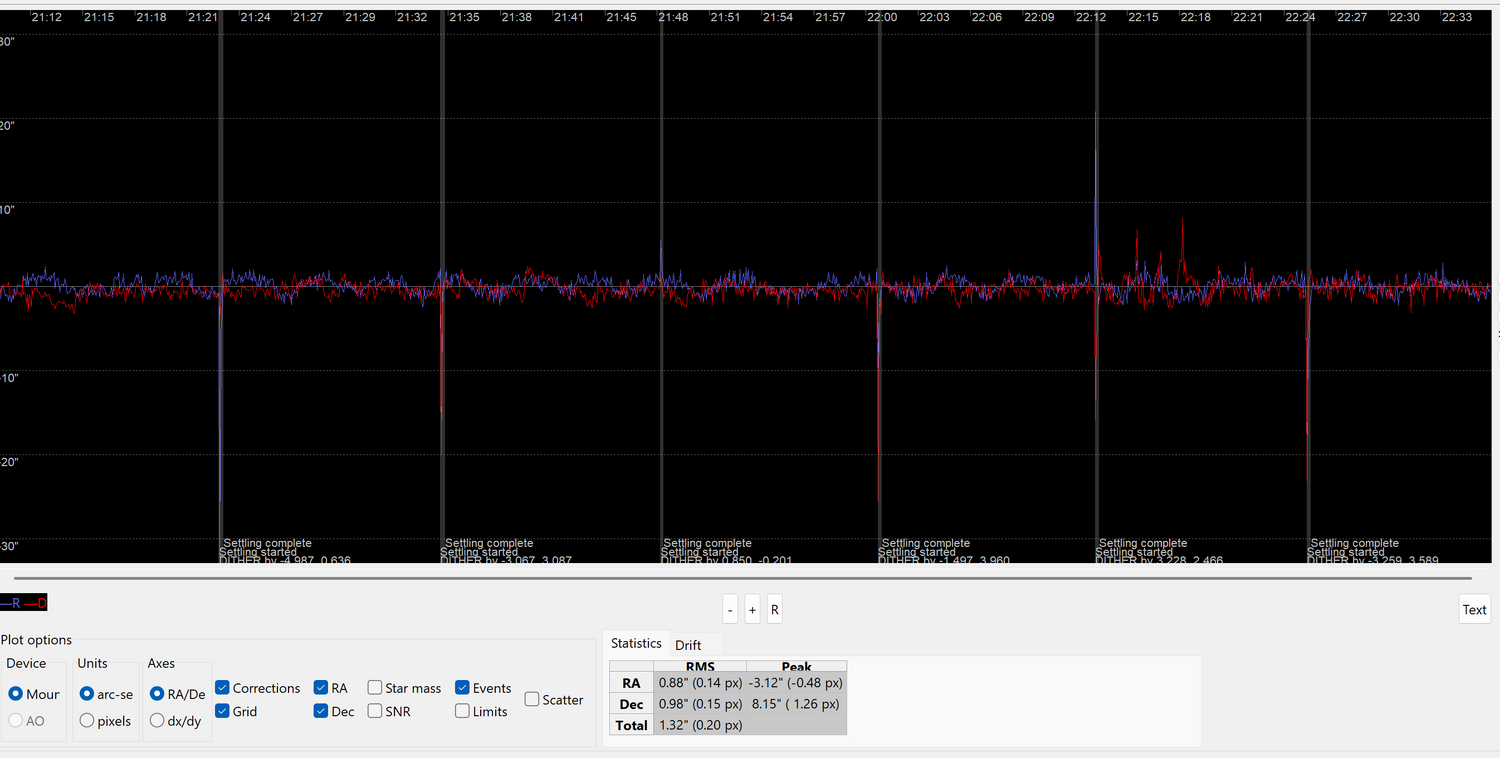Click the minus zoom-out button

coord(730,610)
